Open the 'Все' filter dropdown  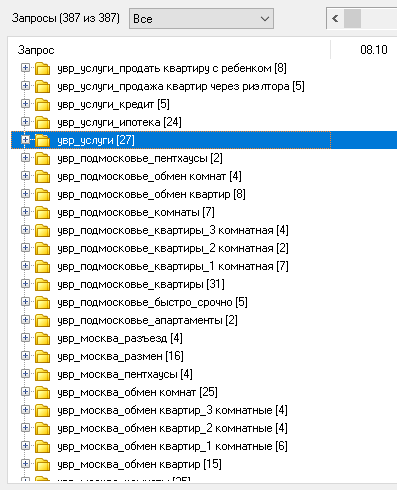[201, 19]
